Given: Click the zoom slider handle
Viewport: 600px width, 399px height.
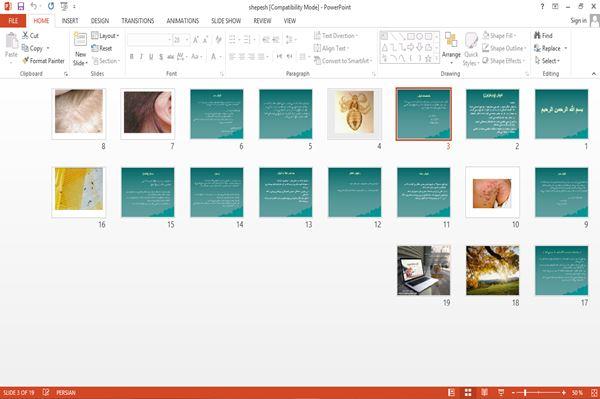Looking at the screenshot, I should 525,392.
